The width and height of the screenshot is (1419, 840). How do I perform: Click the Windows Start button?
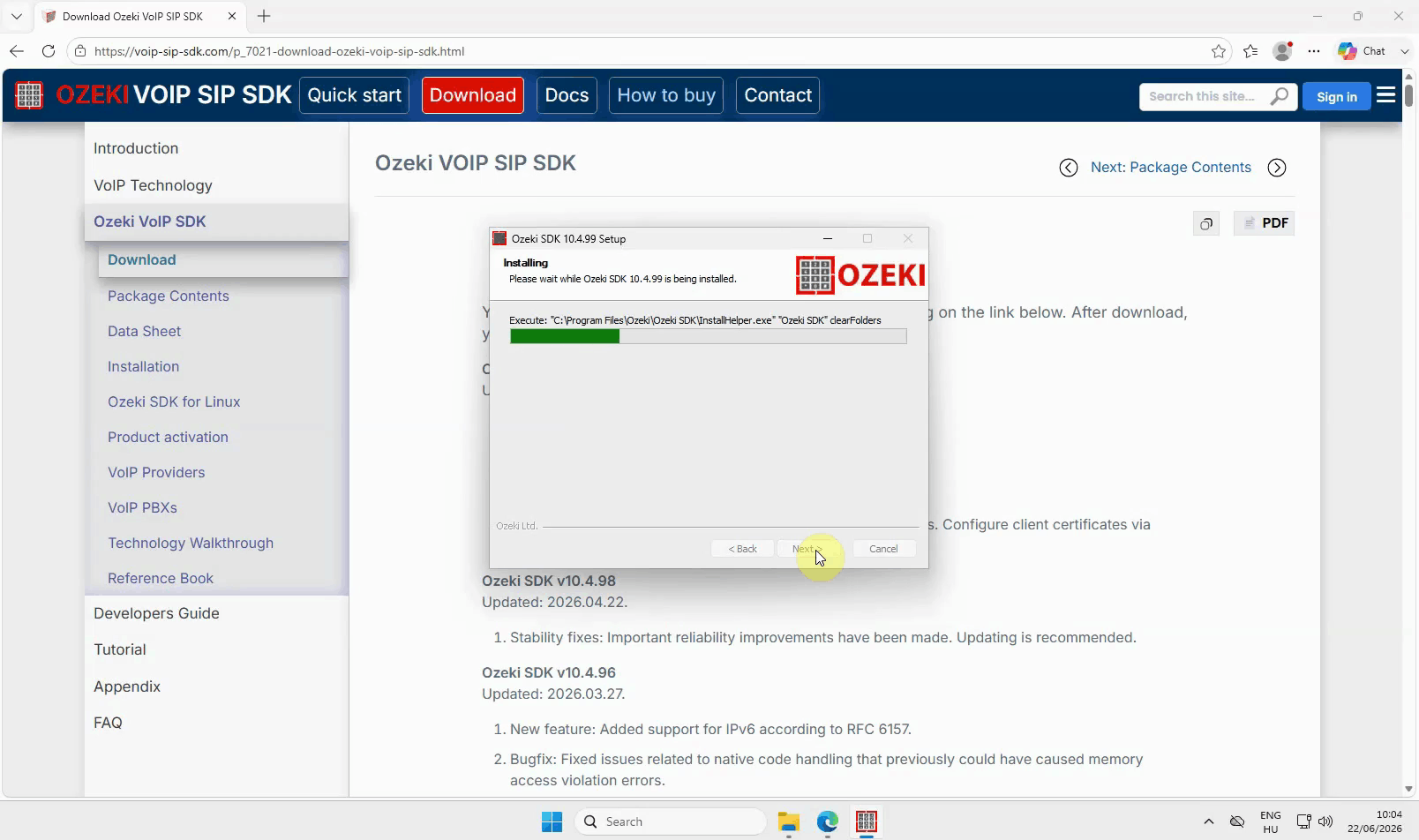point(552,821)
